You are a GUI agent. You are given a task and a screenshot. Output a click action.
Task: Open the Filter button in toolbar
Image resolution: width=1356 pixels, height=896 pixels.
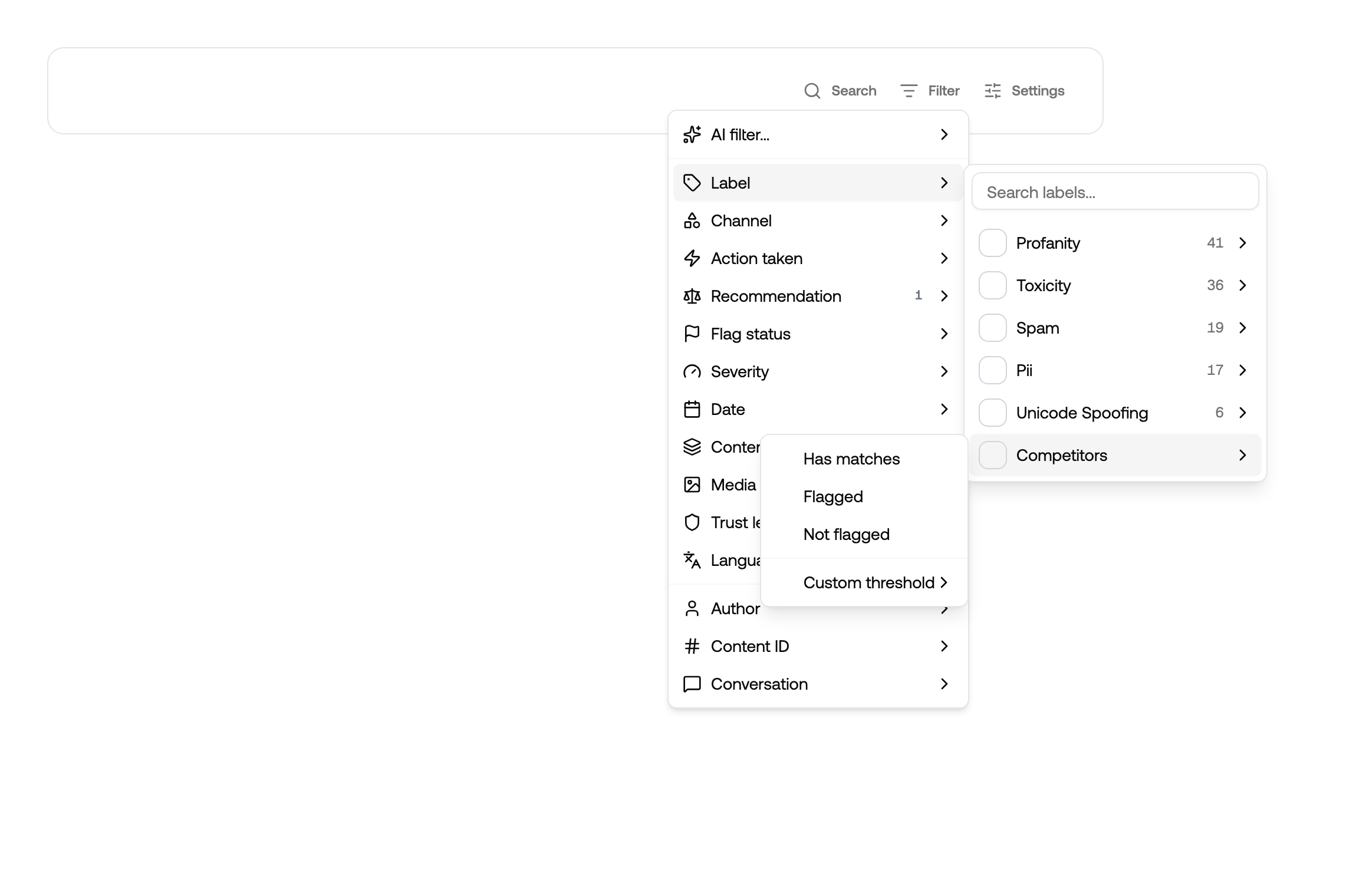[930, 91]
